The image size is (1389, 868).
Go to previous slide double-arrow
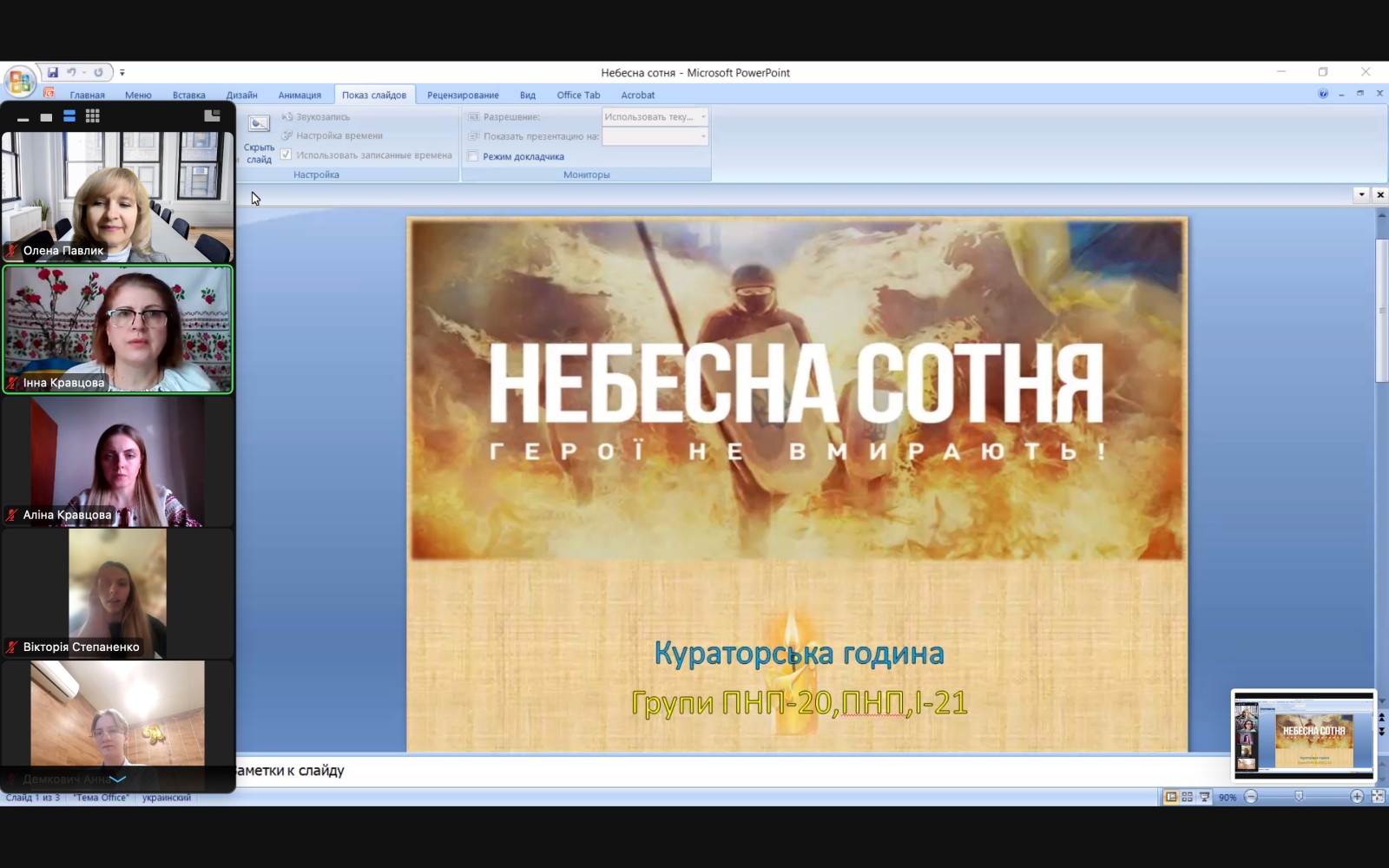pyautogui.click(x=1382, y=717)
